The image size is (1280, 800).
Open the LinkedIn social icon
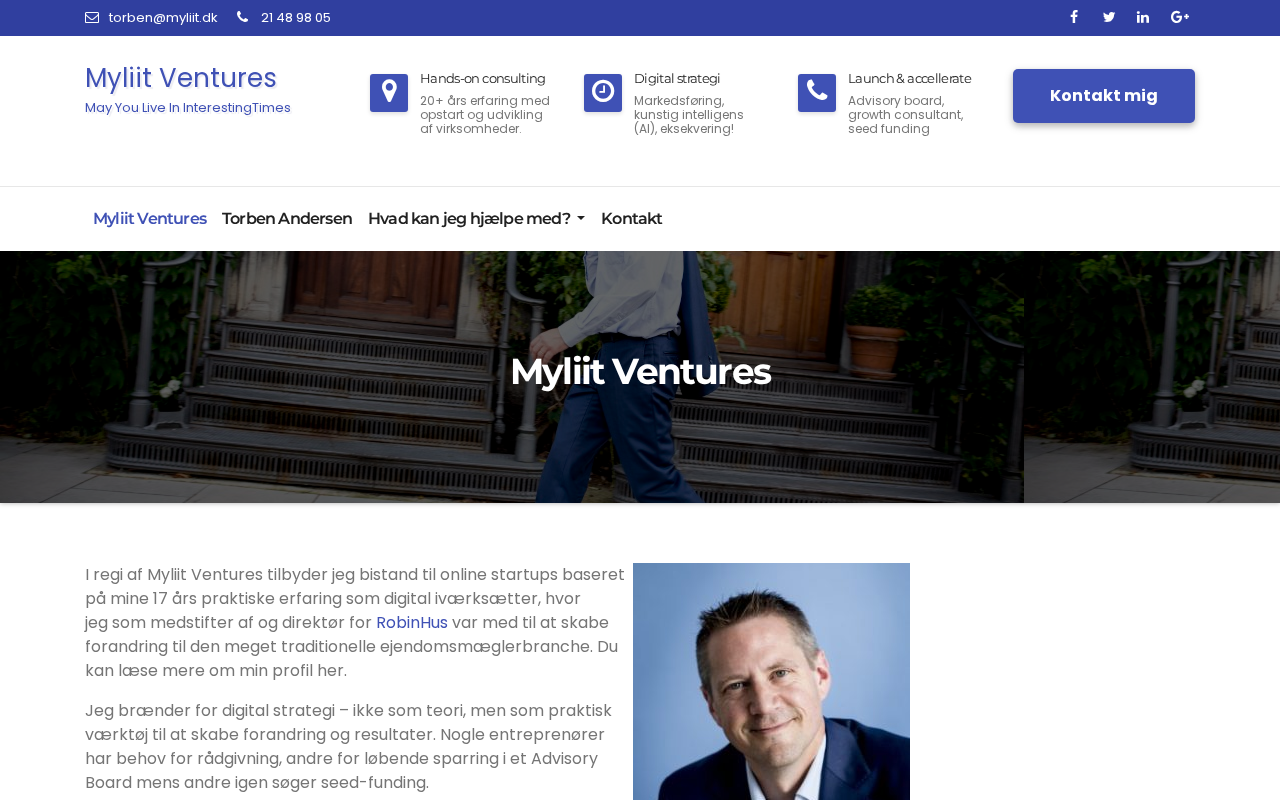(x=1143, y=17)
